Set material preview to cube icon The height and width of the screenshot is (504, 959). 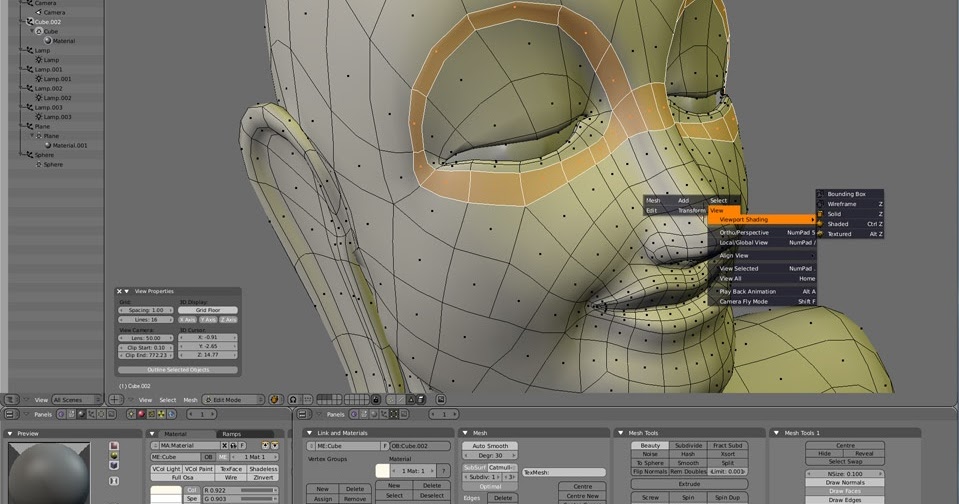pos(114,465)
